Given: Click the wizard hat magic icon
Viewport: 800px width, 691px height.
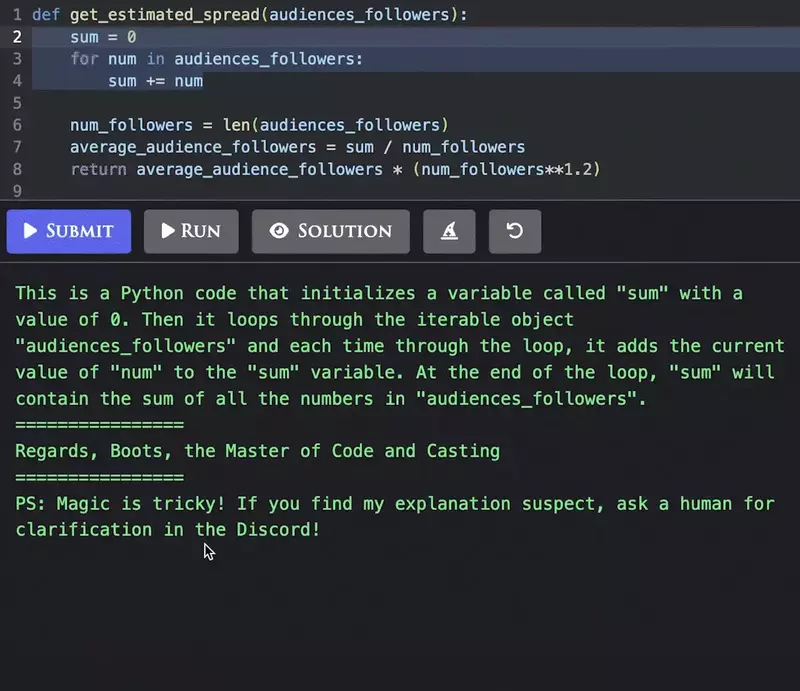Looking at the screenshot, I should (x=449, y=231).
